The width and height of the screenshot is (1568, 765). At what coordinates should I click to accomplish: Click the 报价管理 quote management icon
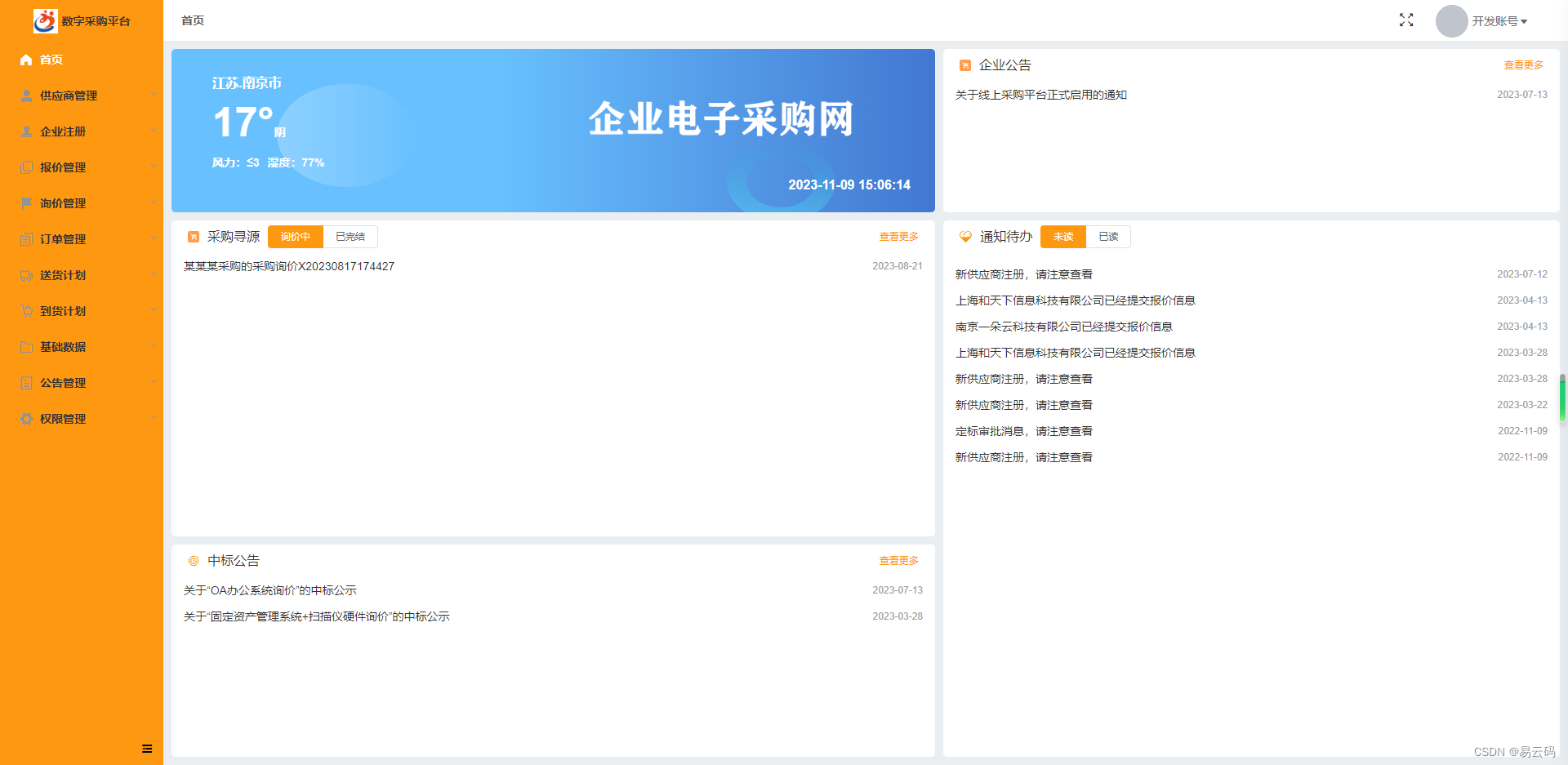point(25,167)
